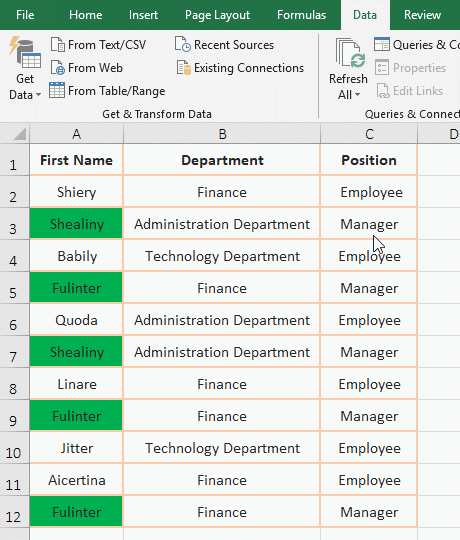Screen dimensions: 460x540
Task: Select column A header
Action: click(x=76, y=134)
